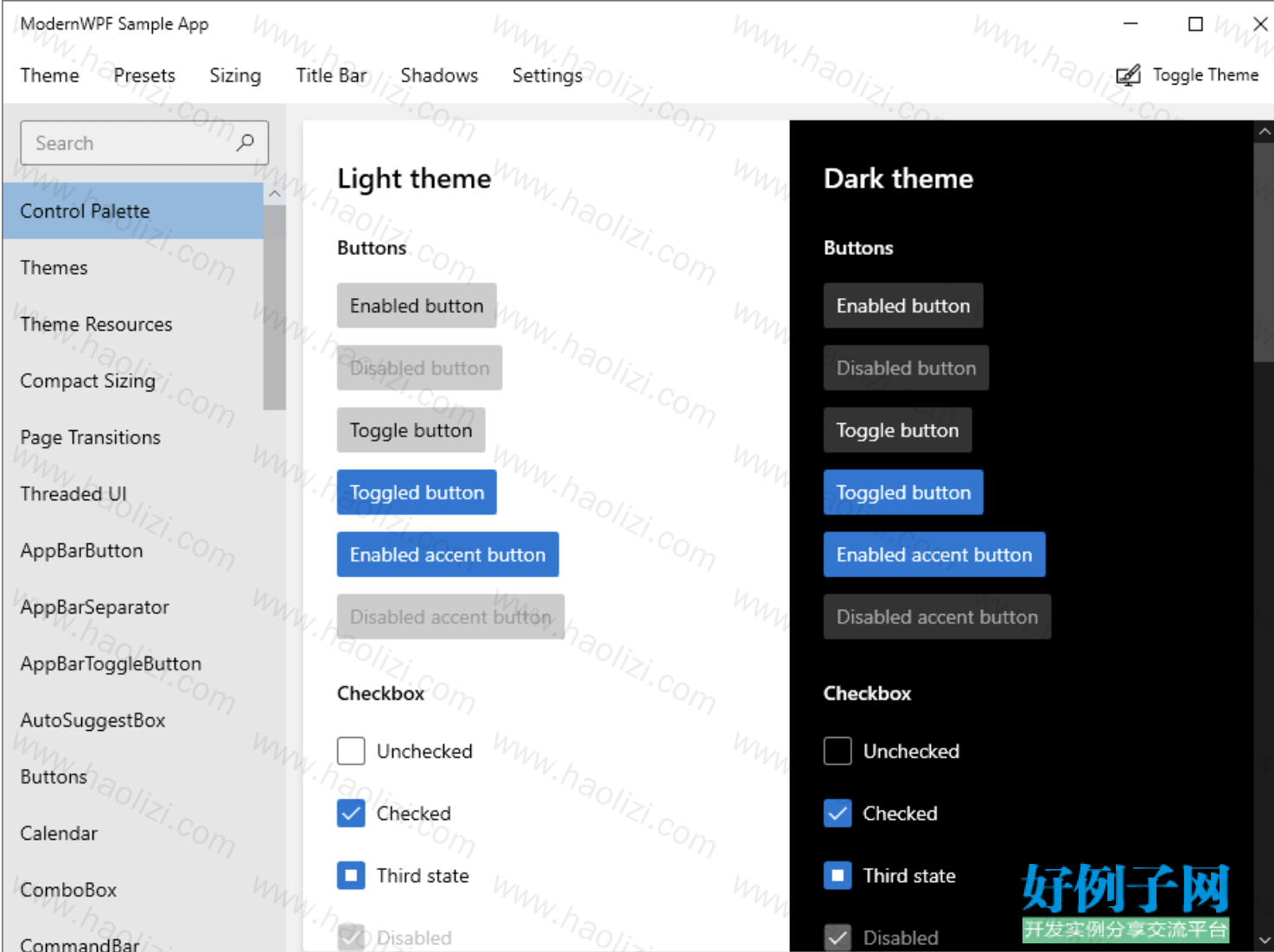1274x952 pixels.
Task: Select Control Palette in sidebar
Action: coord(133,211)
